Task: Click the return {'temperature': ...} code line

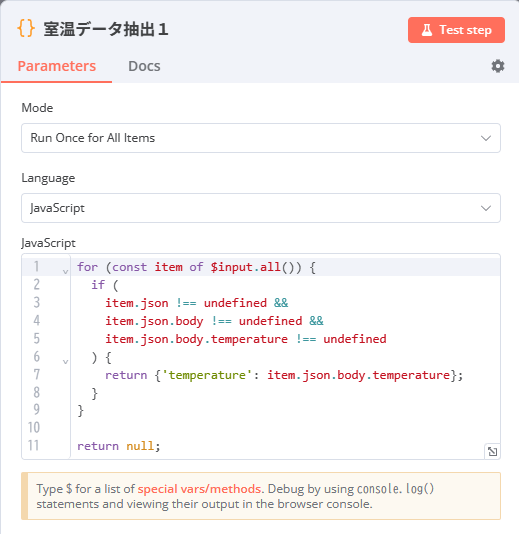Action: (x=284, y=375)
